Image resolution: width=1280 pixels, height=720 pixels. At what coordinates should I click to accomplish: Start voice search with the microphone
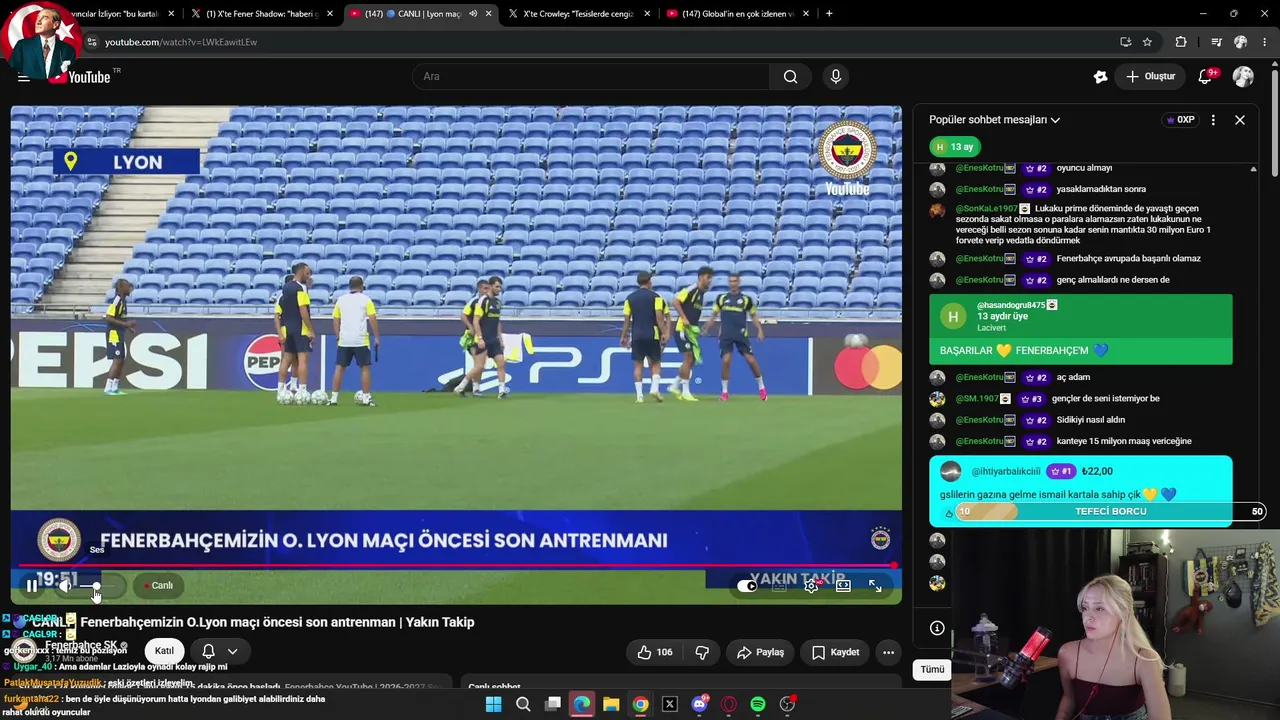click(836, 77)
